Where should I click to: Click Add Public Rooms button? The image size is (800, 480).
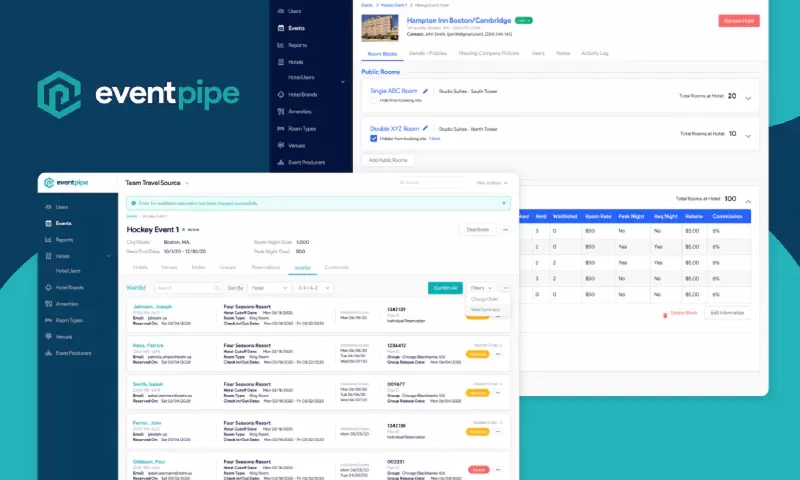[388, 160]
